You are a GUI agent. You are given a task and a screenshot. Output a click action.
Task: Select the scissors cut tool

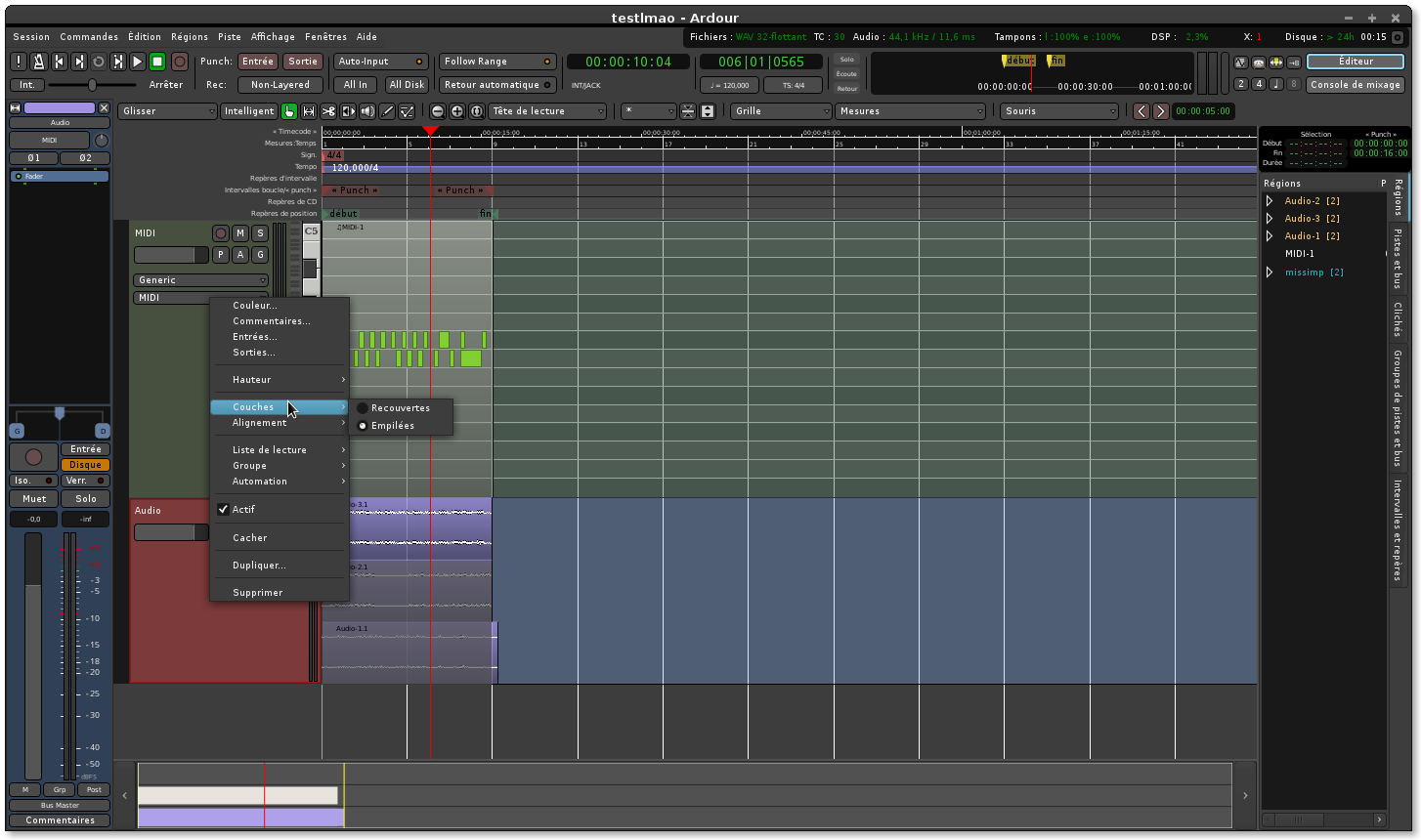point(328,111)
